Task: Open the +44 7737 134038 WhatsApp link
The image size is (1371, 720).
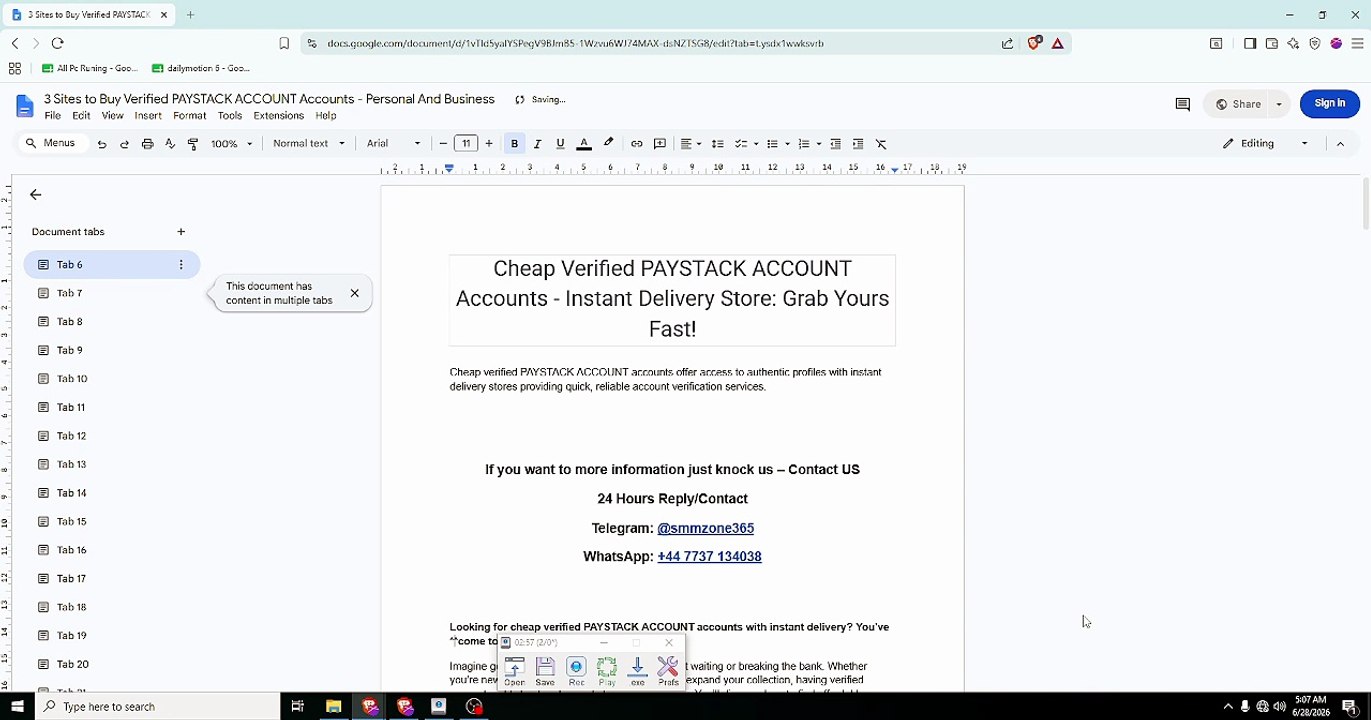Action: click(709, 557)
